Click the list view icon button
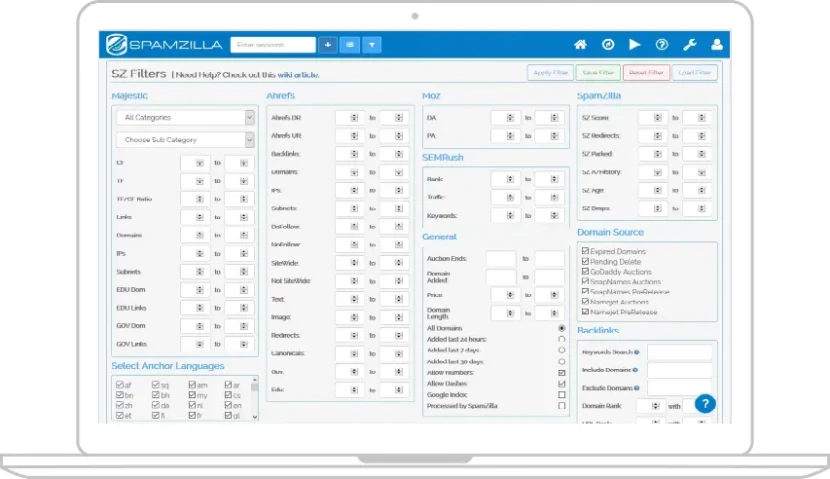This screenshot has width=830, height=479. tap(350, 45)
